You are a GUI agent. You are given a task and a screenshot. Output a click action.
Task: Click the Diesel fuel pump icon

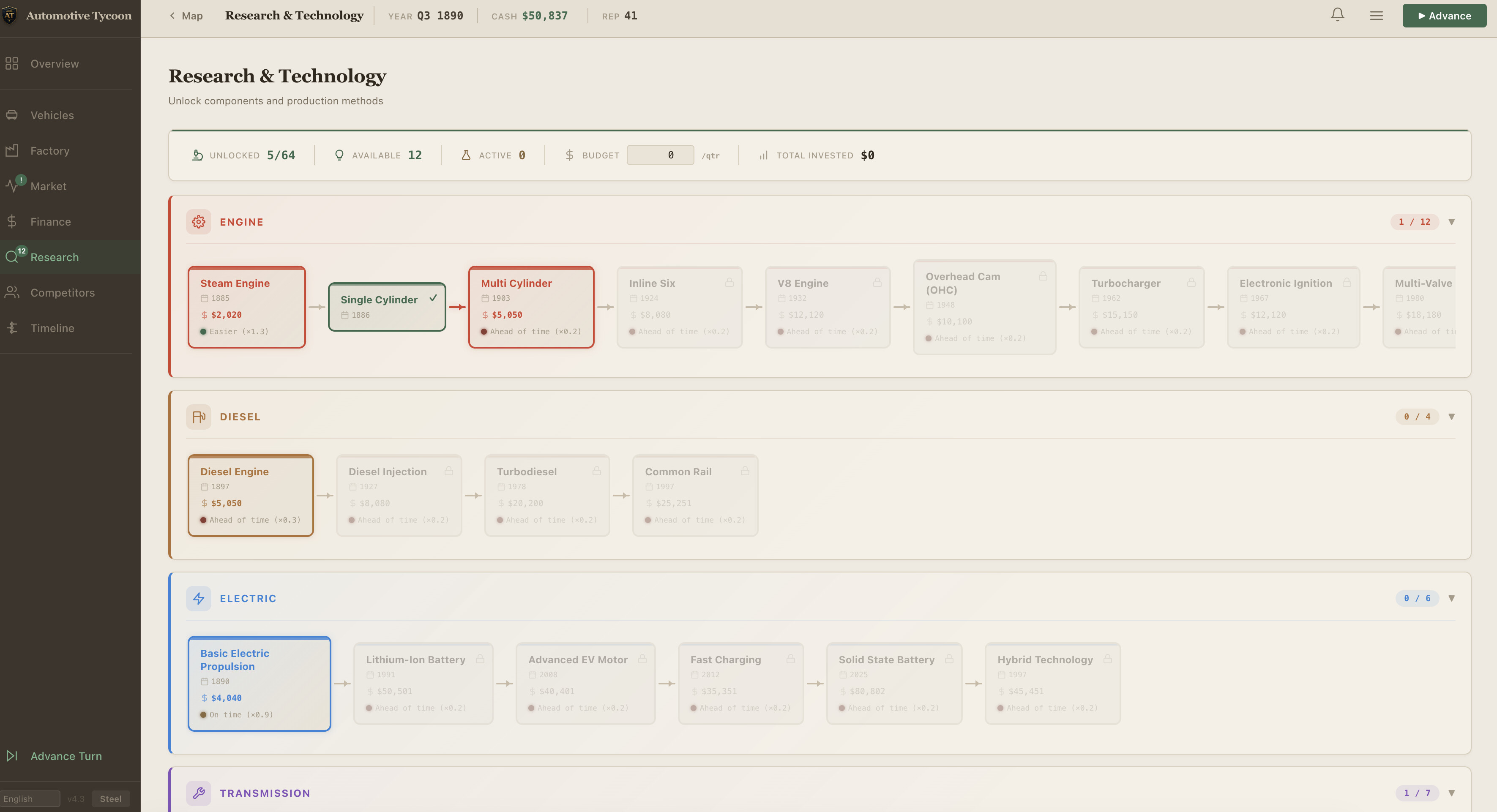coord(198,417)
